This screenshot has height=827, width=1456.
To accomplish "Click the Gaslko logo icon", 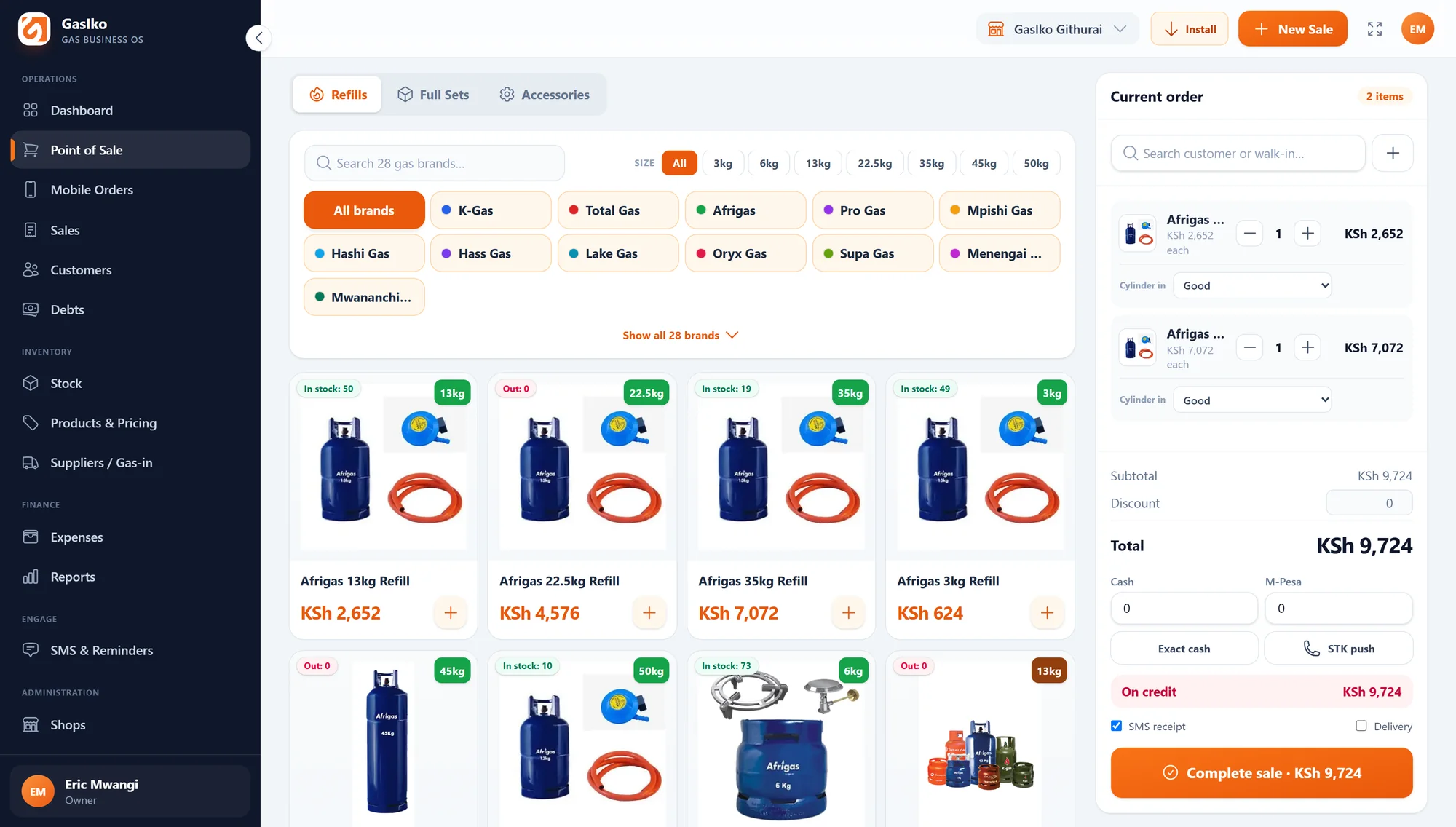I will 34,29.
